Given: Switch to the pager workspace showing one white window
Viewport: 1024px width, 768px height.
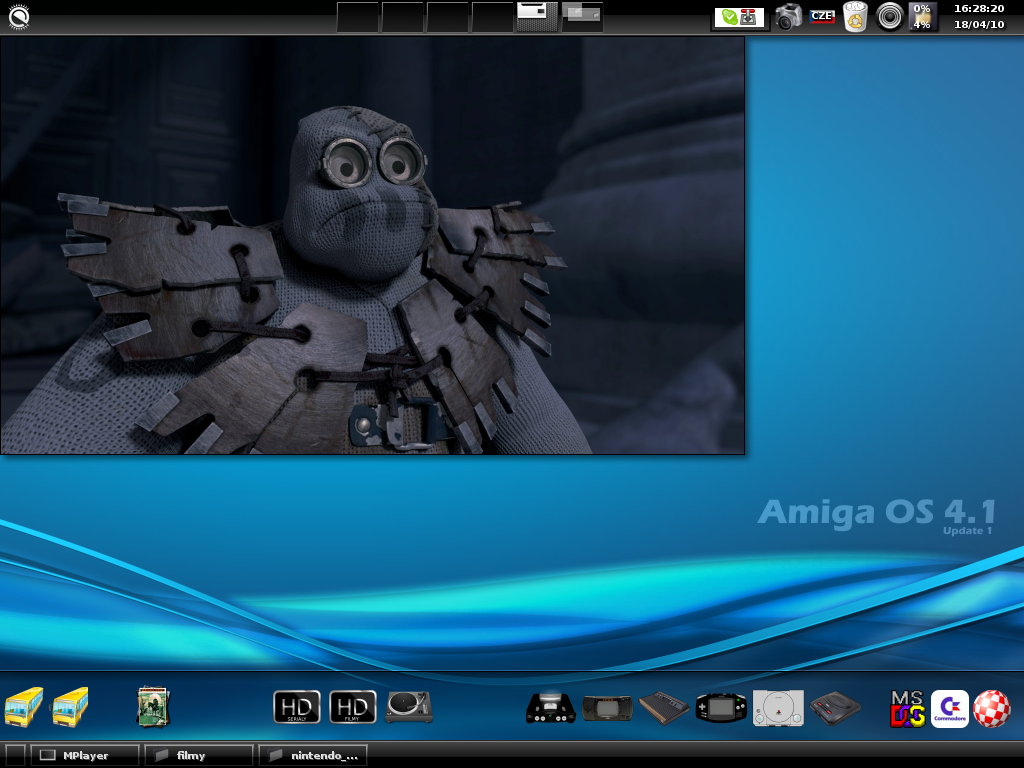Looking at the screenshot, I should [537, 17].
